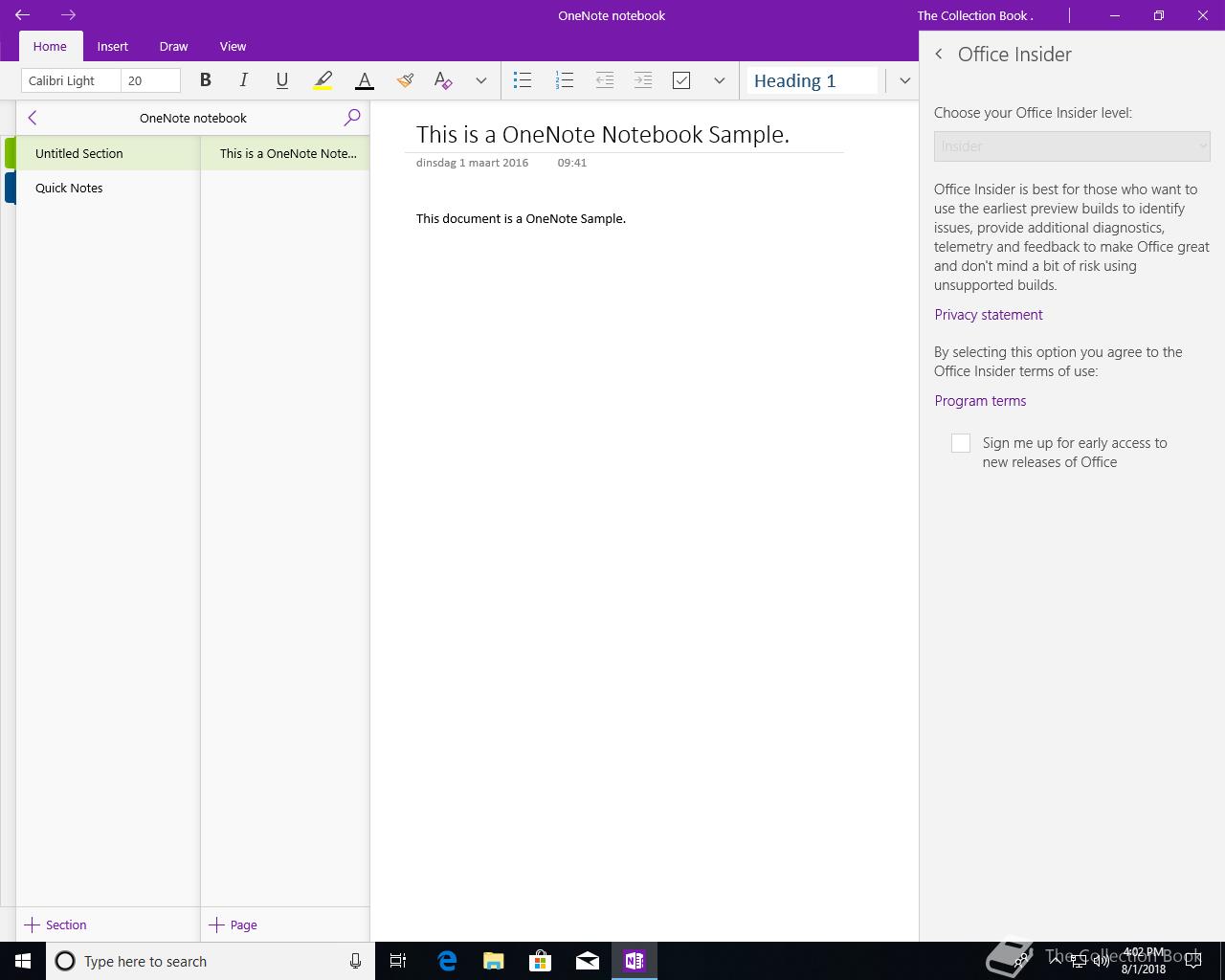Search the notebook with the magnifier
The height and width of the screenshot is (980, 1225).
pyautogui.click(x=352, y=118)
